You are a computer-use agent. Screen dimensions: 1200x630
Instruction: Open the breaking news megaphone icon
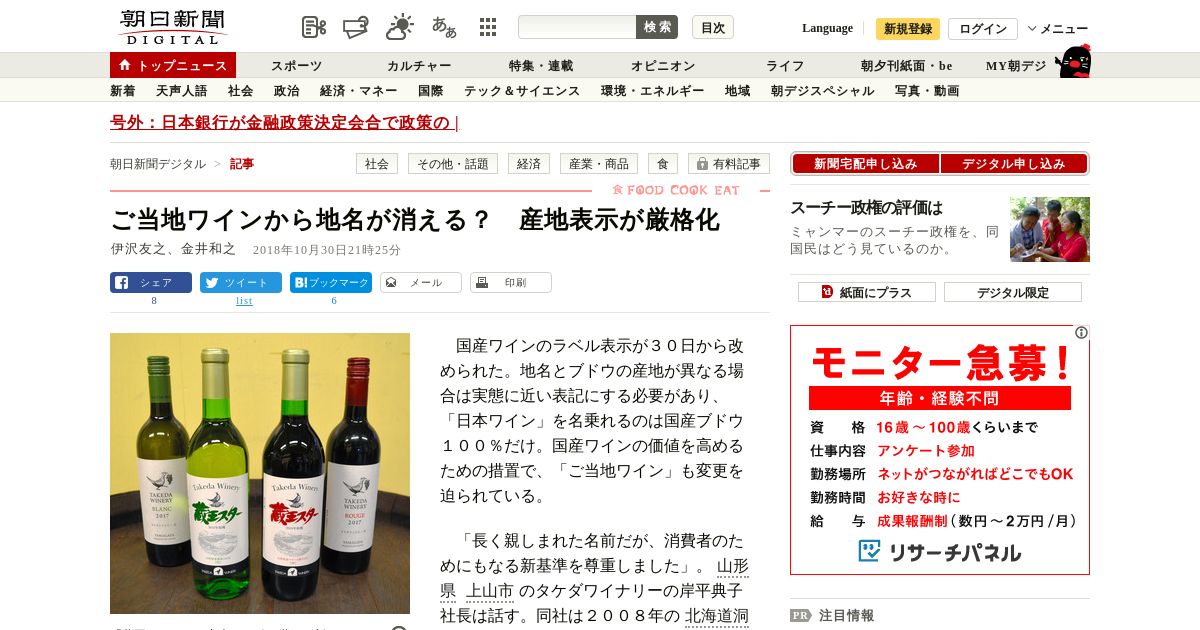click(357, 27)
